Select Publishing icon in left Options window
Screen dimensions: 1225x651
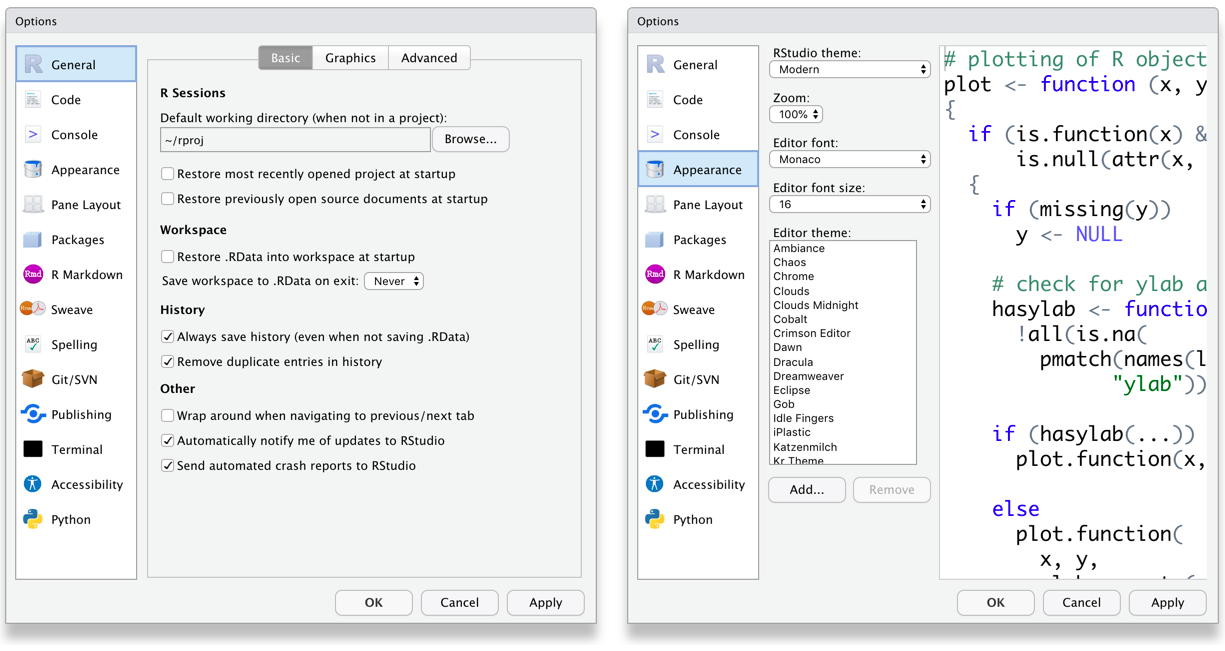[x=33, y=414]
